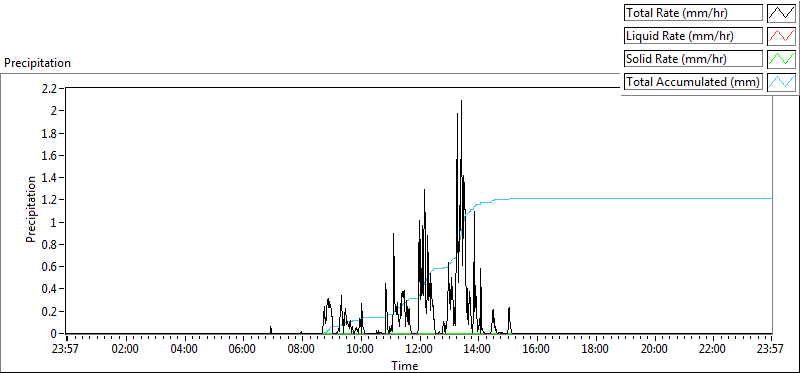Select the Liquid Rate (mm/hr) legend label

click(x=693, y=36)
